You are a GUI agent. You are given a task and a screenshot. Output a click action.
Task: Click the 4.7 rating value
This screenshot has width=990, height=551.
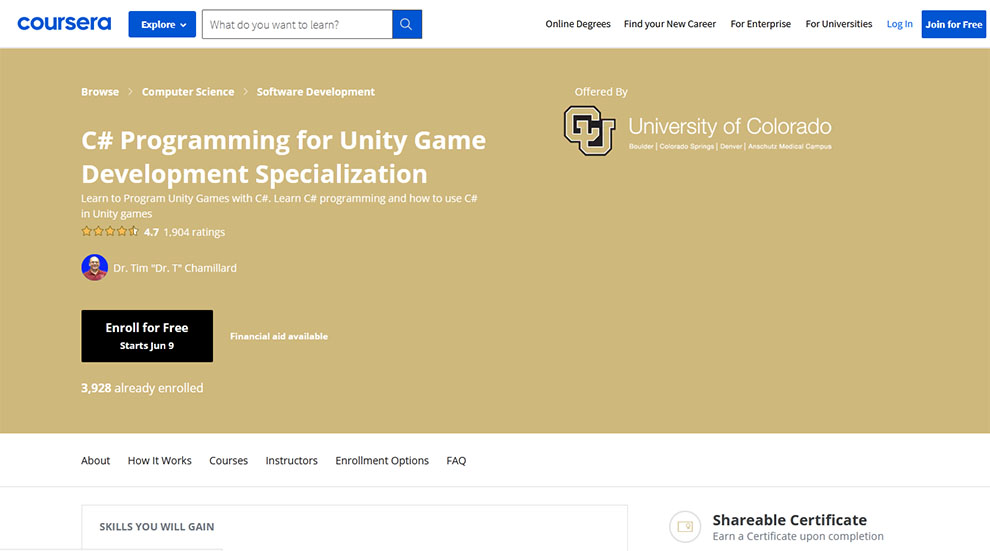152,232
